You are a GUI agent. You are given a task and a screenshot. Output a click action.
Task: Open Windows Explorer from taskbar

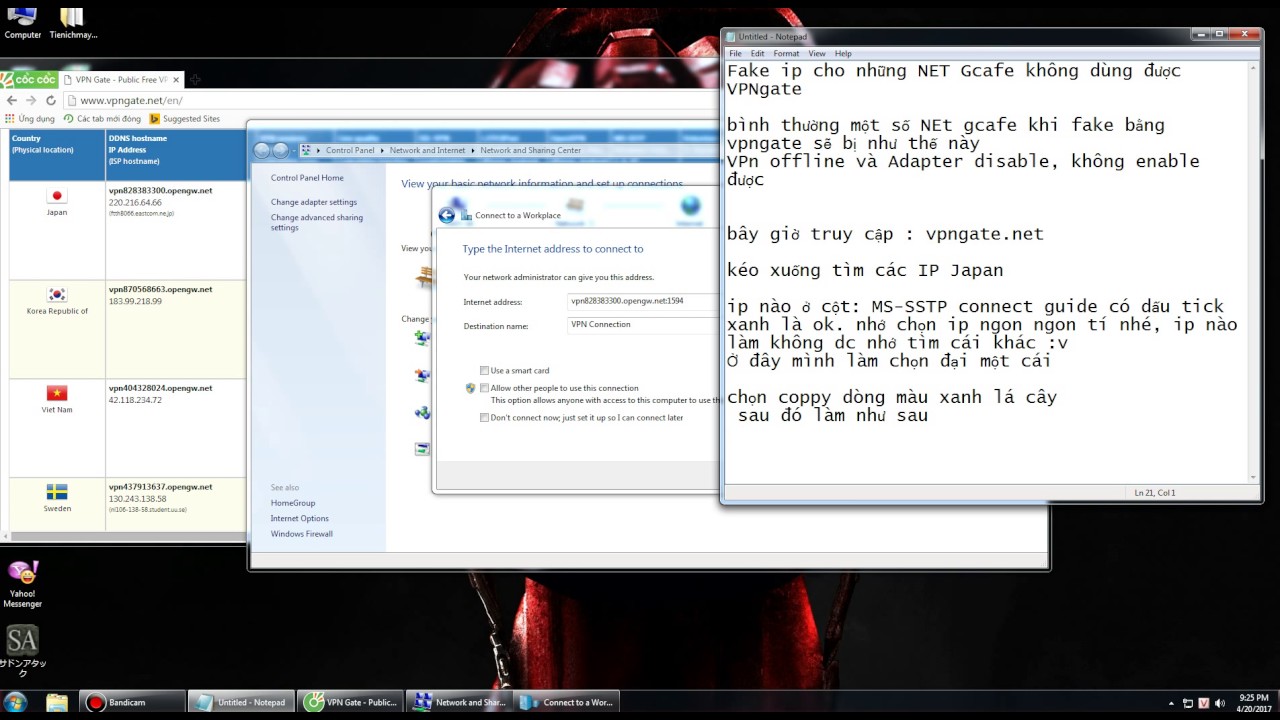coord(58,702)
